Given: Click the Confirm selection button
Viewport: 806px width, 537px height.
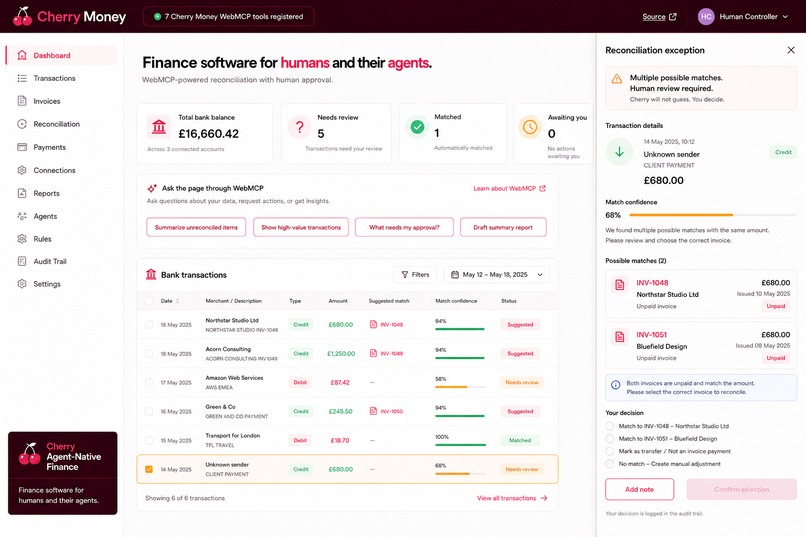Looking at the screenshot, I should [742, 489].
